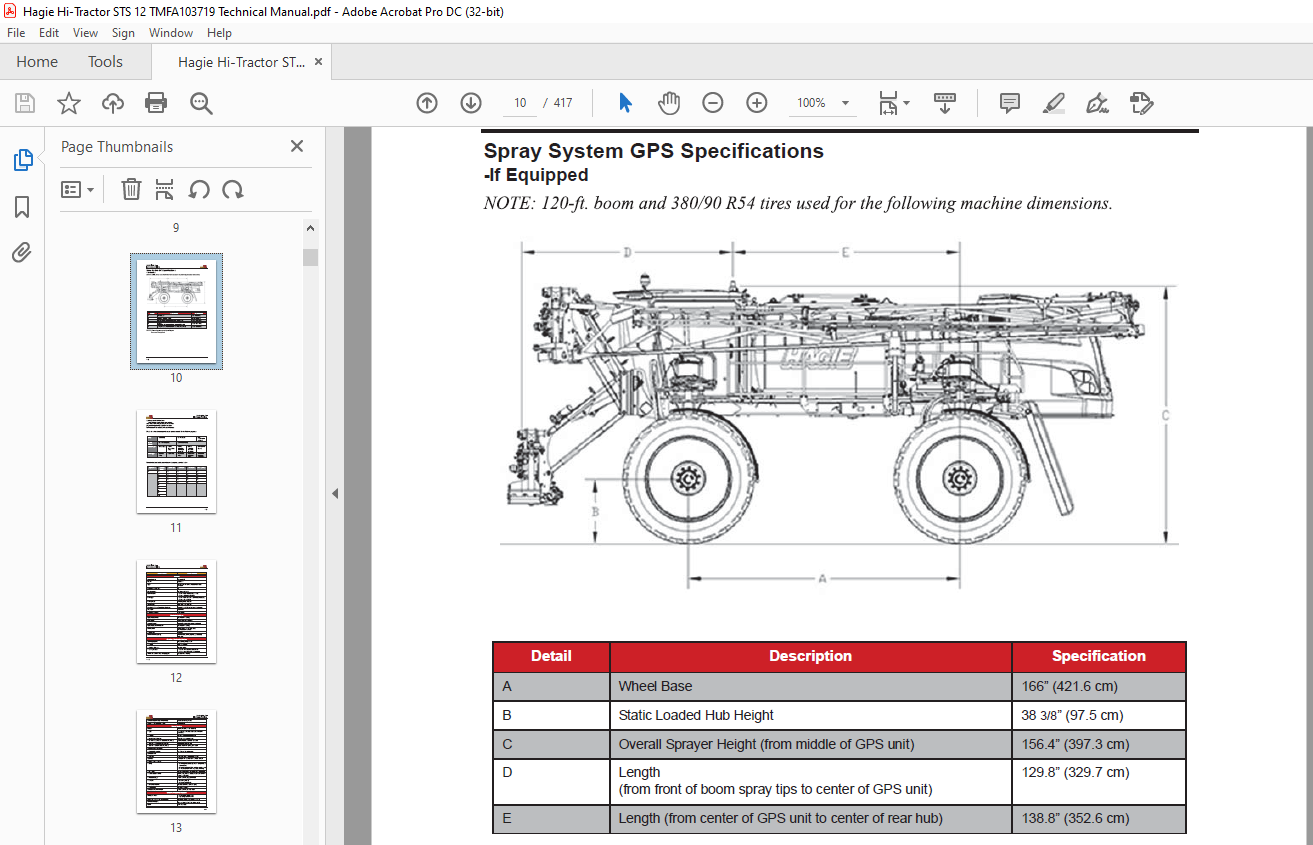Screen dimensions: 1313x845
Task: Click the scrolling mode keyboard icon
Action: (945, 103)
